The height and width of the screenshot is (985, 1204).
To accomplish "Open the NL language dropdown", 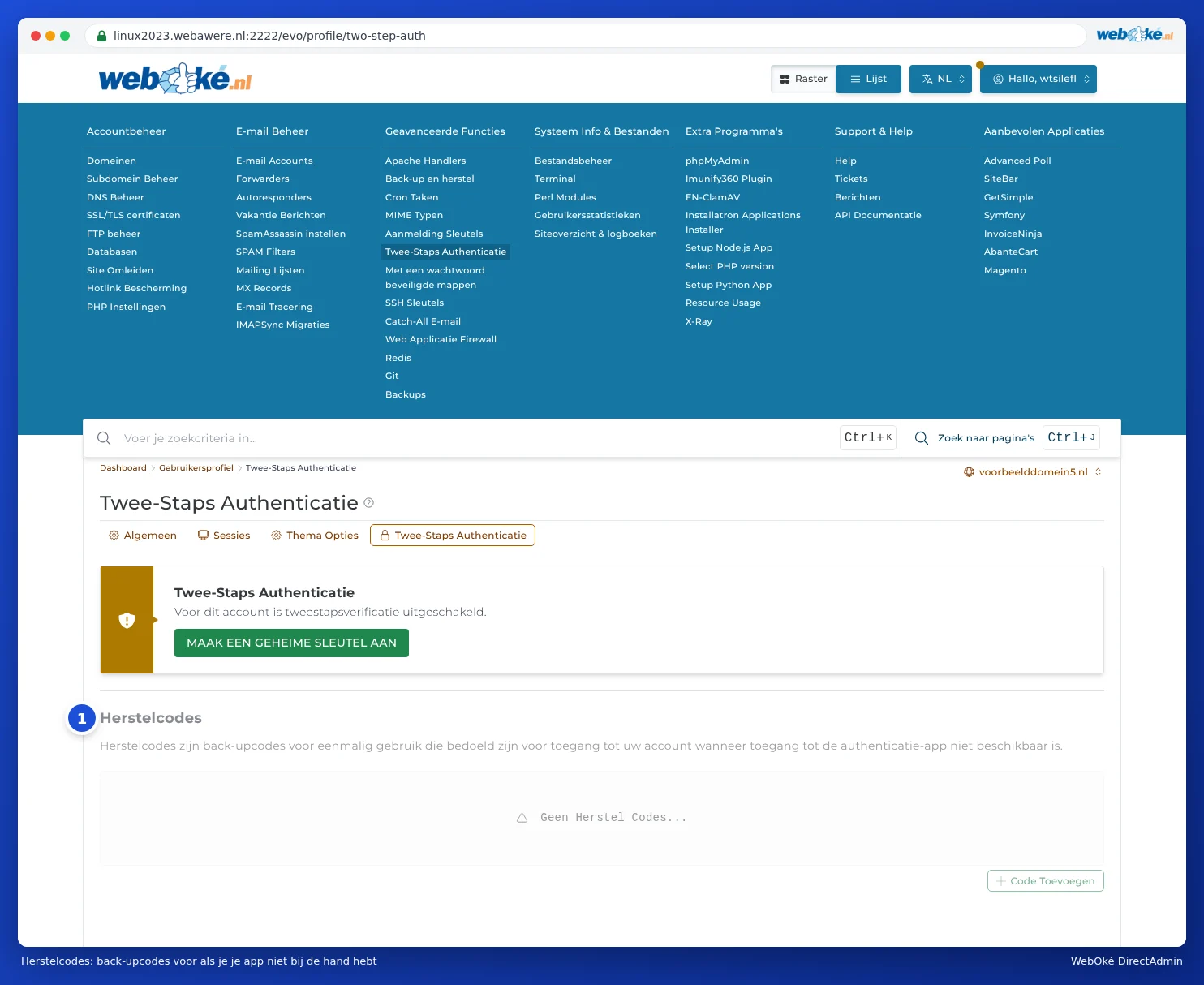I will click(x=940, y=79).
